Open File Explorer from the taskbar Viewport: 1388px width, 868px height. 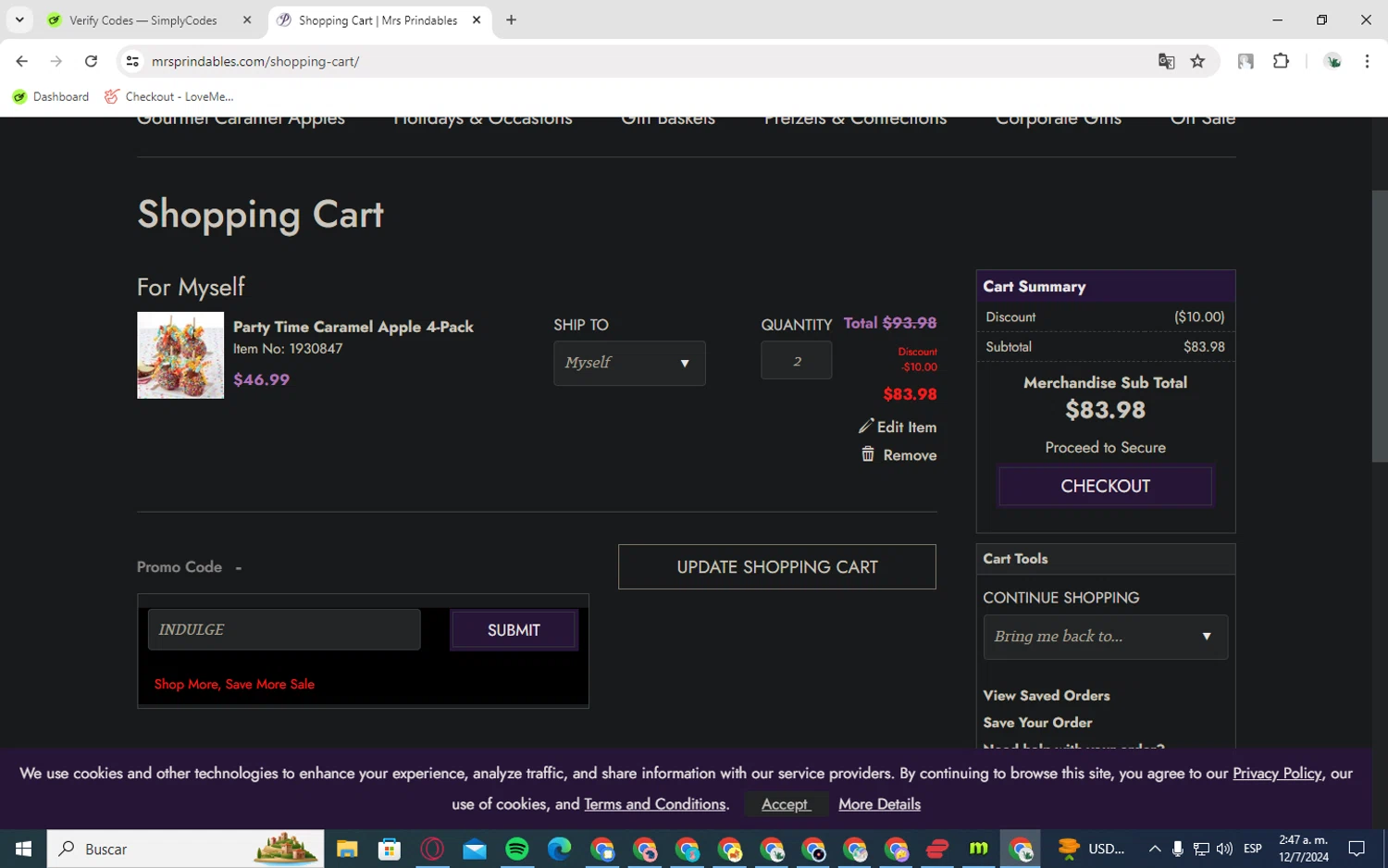(x=347, y=849)
